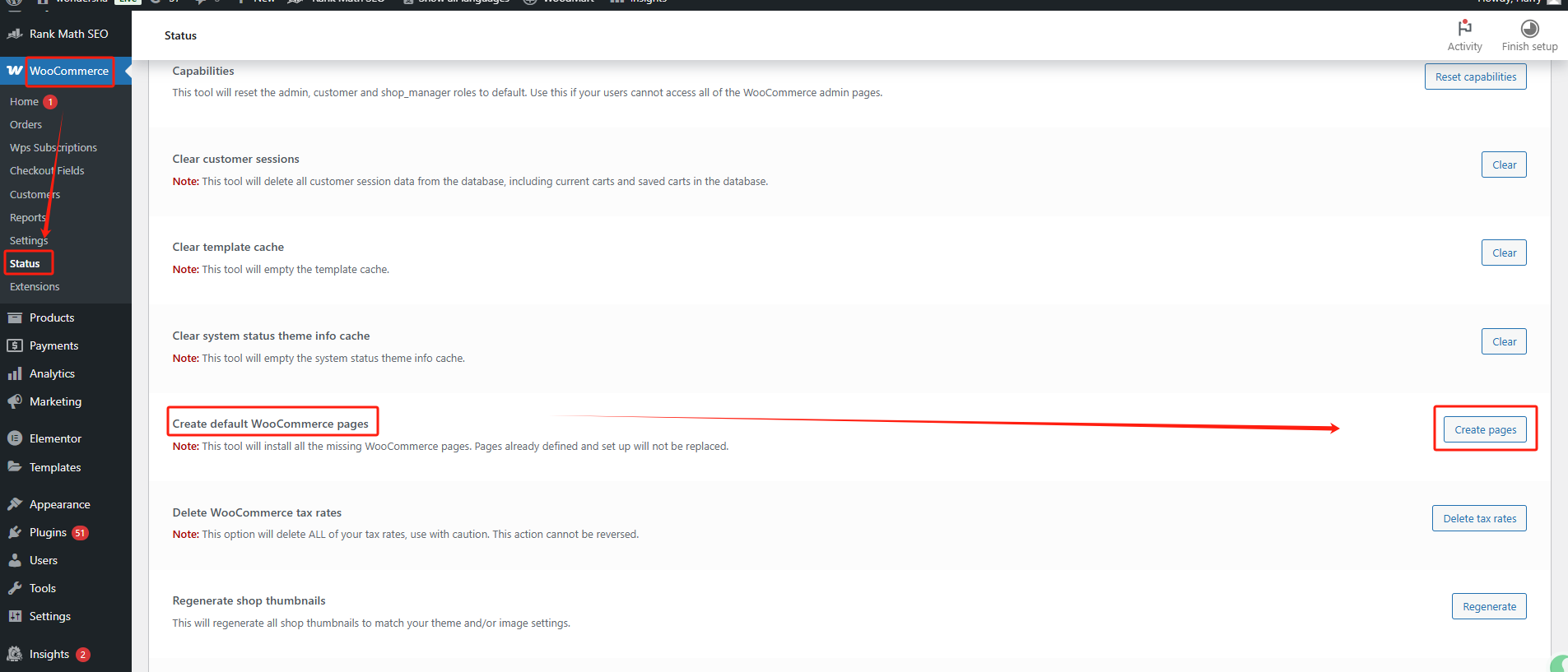Open Elementor via its circular icon
The image size is (1568, 672).
tap(15, 438)
